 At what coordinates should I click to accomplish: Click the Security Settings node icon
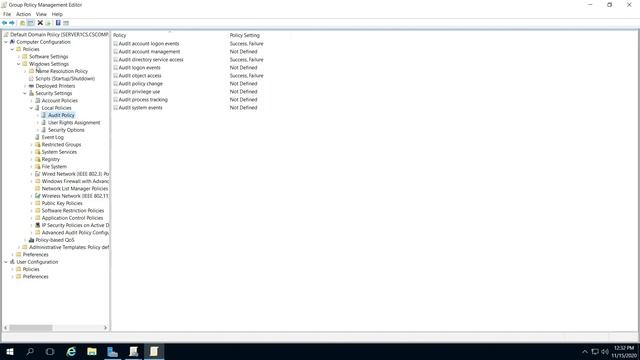31,93
